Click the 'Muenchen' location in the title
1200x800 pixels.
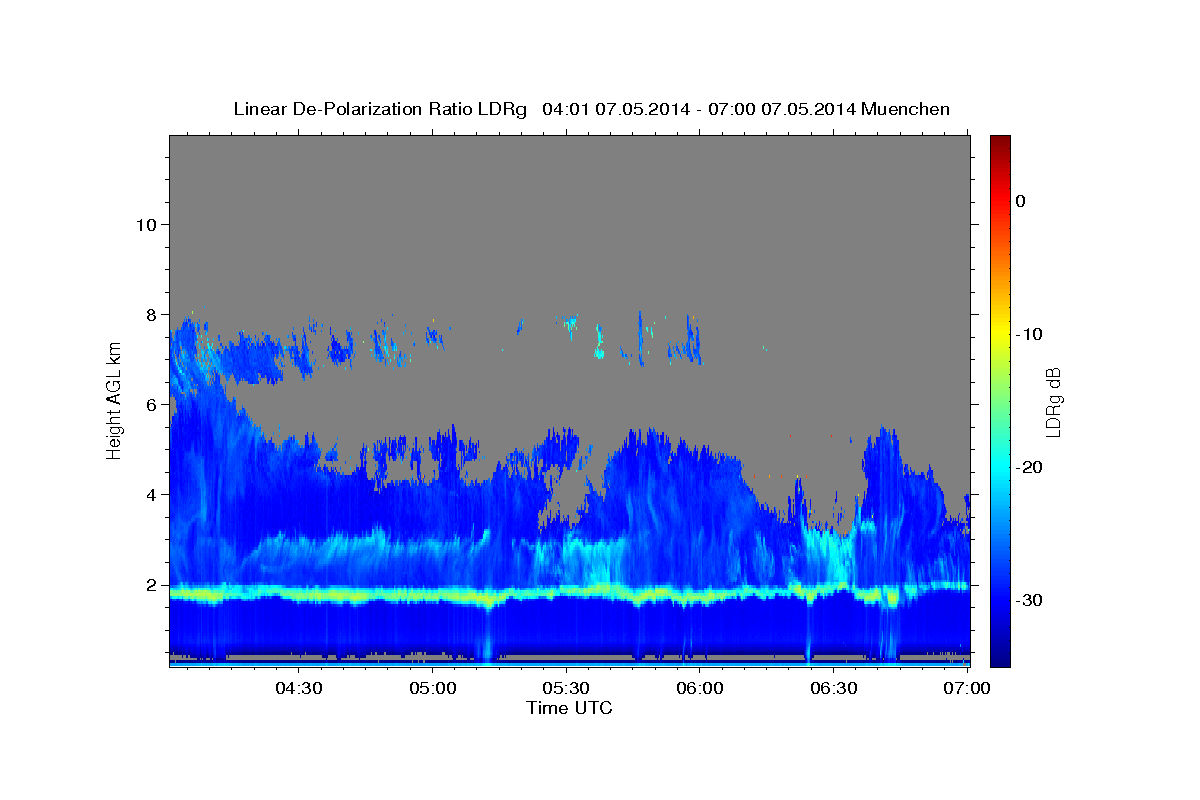(908, 109)
